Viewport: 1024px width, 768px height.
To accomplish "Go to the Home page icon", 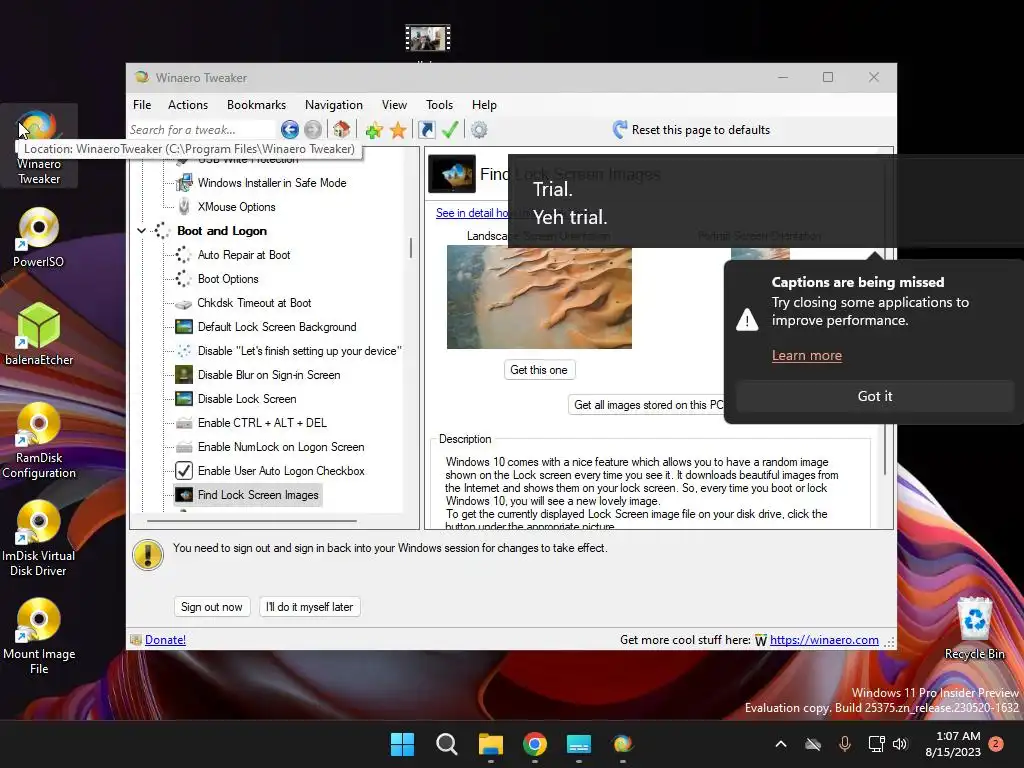I will click(342, 129).
